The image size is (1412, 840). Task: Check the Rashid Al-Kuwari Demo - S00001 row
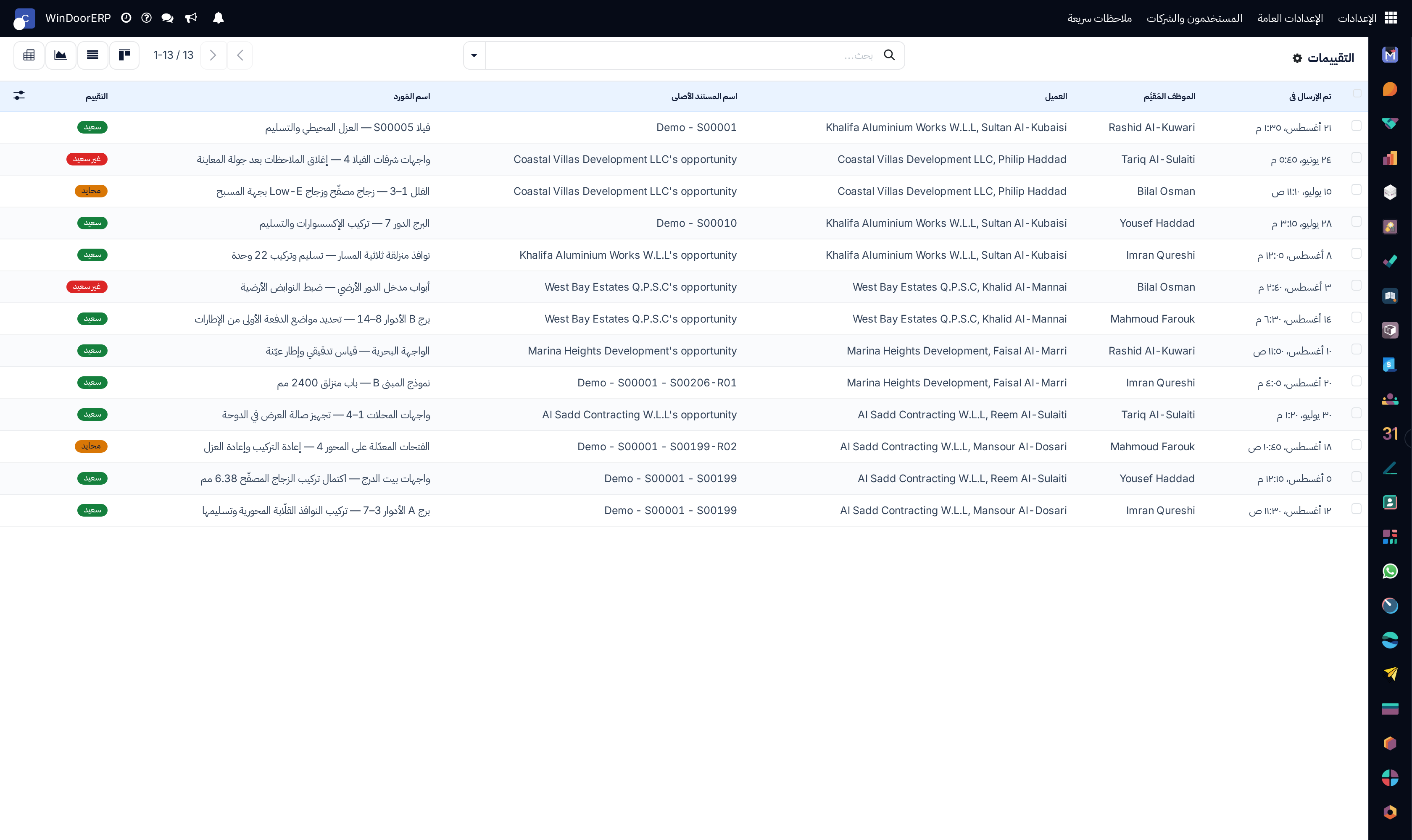[x=1357, y=126]
